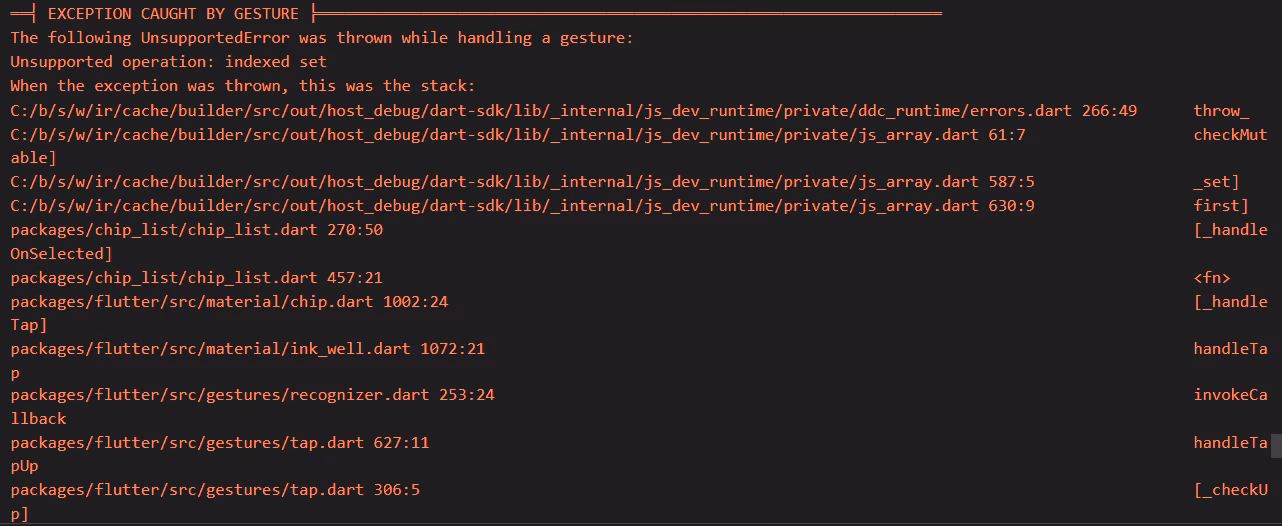Open recognizer.dart 253:24 source location
1282x526 pixels.
coord(253,395)
